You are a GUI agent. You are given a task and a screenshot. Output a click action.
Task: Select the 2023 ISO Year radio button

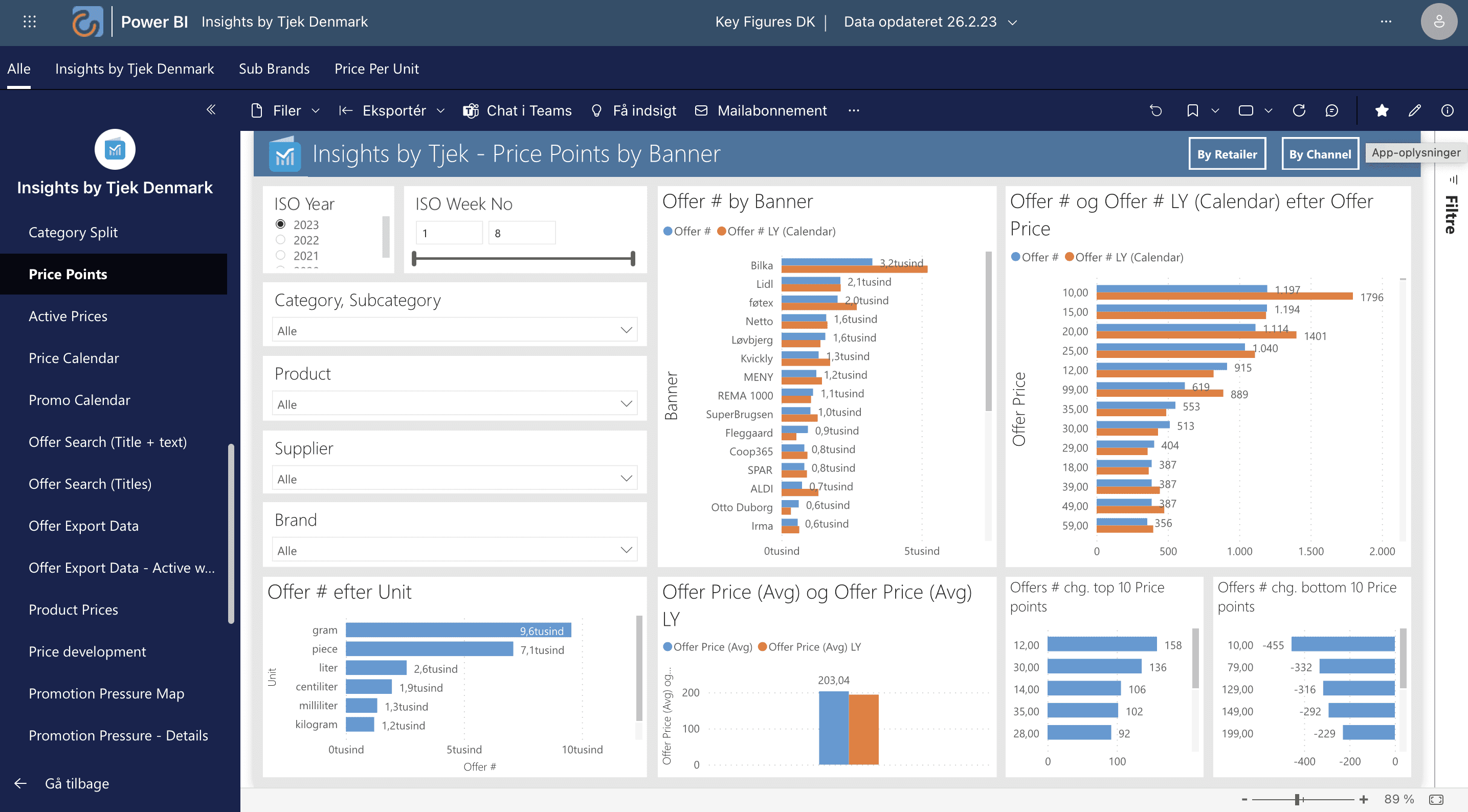[280, 224]
